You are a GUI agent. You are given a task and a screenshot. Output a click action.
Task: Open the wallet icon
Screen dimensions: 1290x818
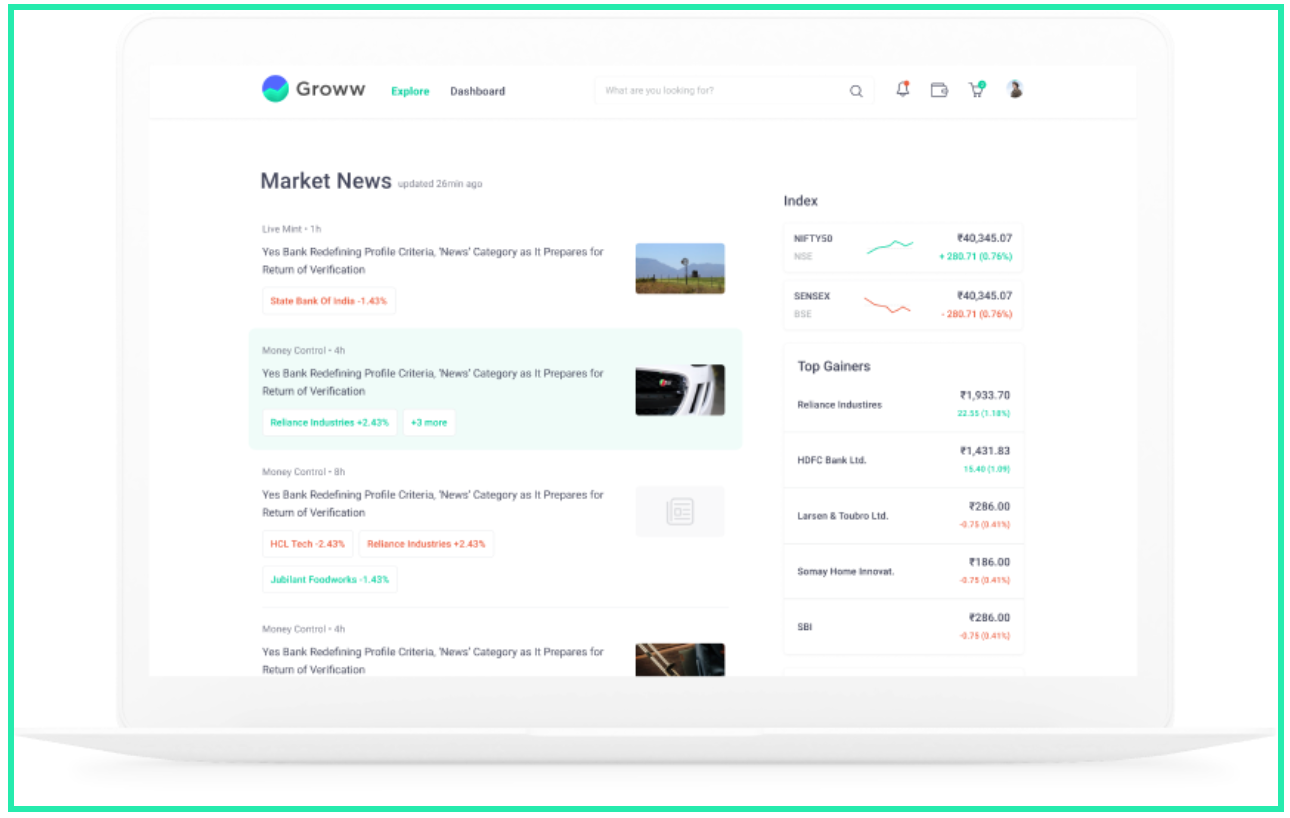coord(939,90)
